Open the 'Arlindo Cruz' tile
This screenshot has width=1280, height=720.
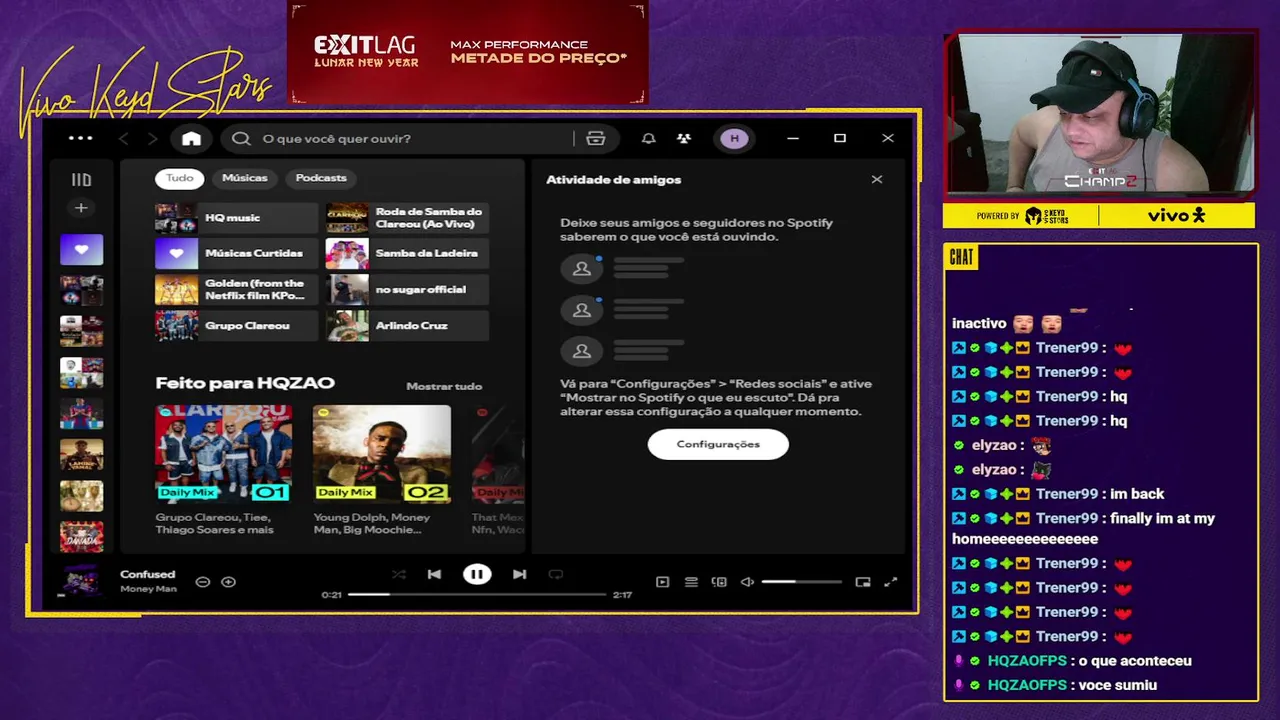tap(407, 325)
